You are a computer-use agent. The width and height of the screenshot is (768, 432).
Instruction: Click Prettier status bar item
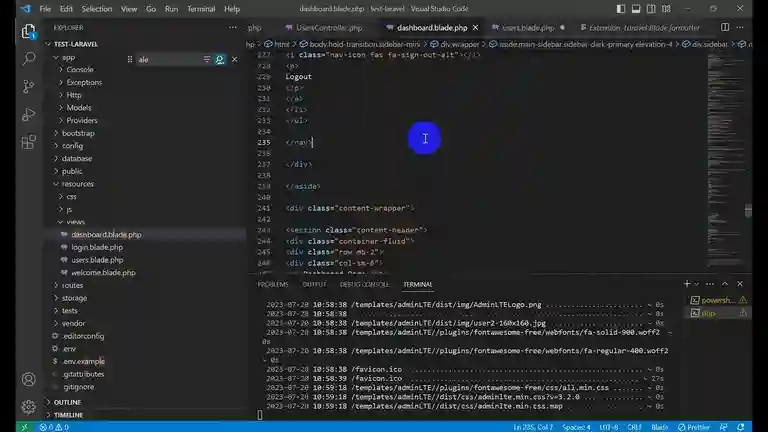(694, 427)
